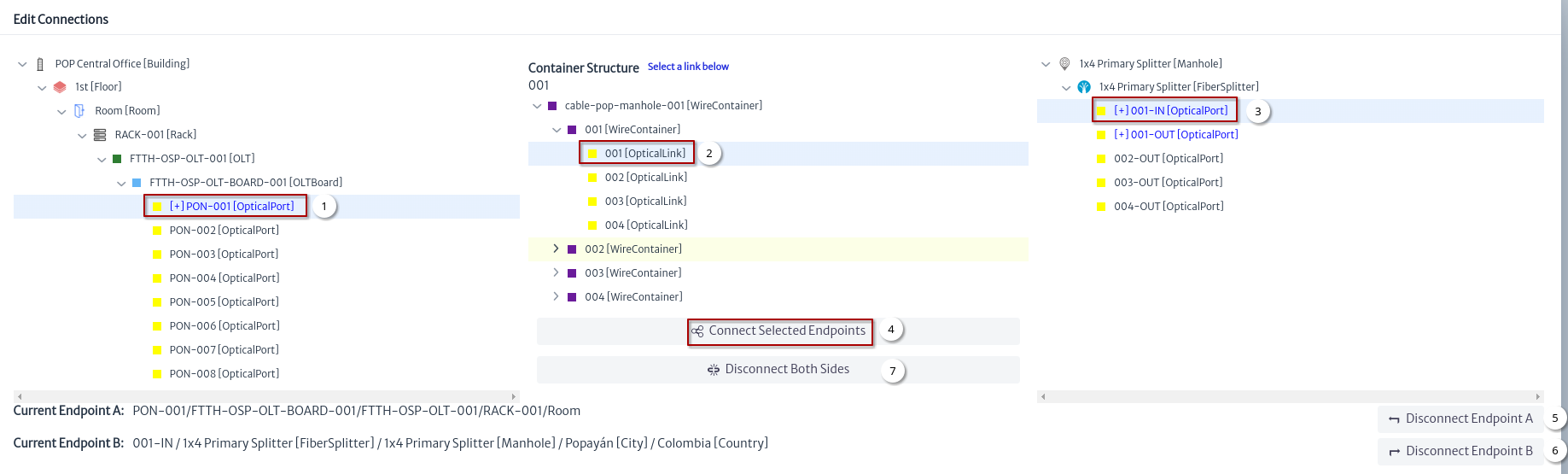
Task: Click right arrow of left panel scrollbar
Action: (514, 396)
